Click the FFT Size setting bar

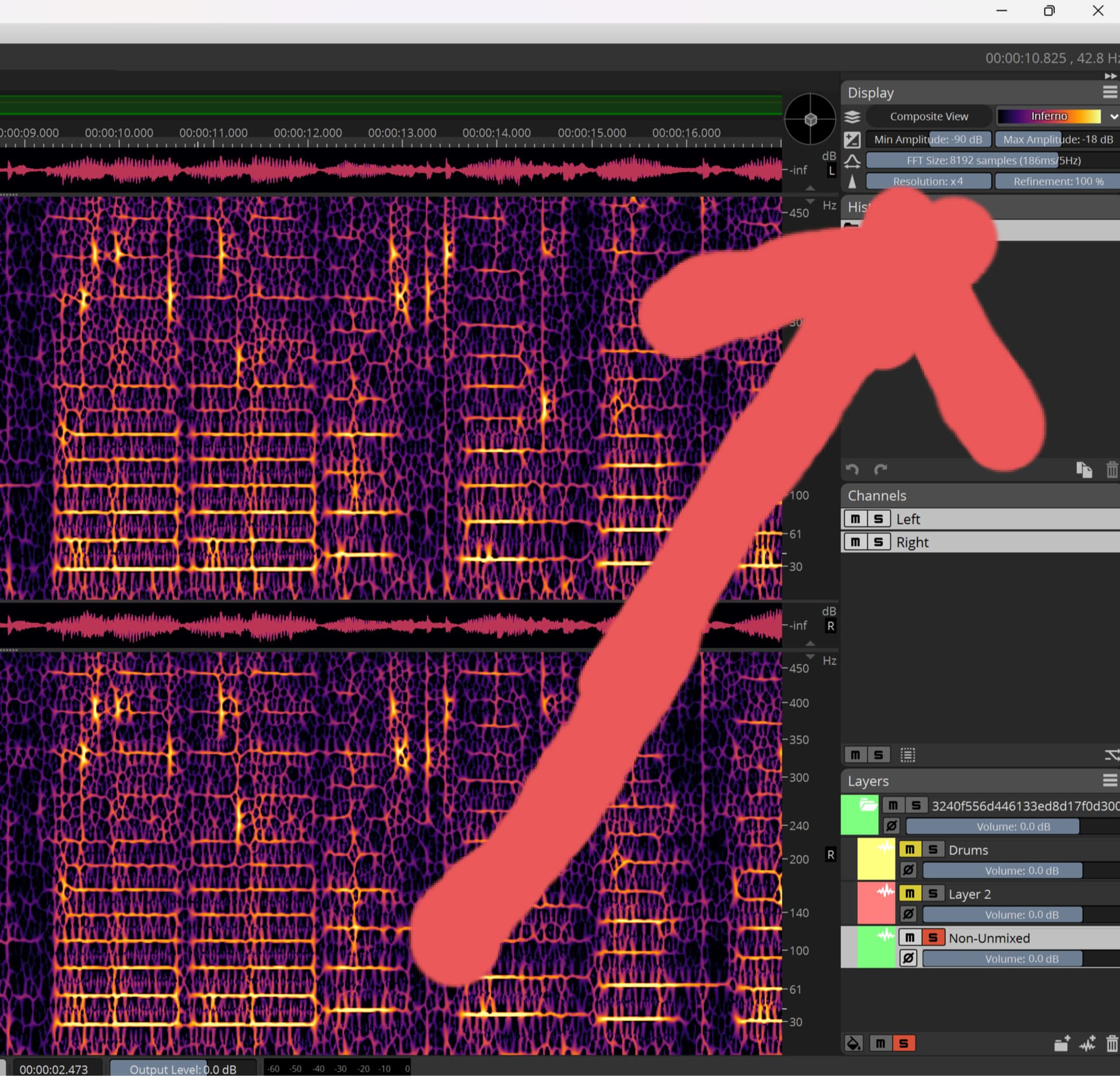993,160
